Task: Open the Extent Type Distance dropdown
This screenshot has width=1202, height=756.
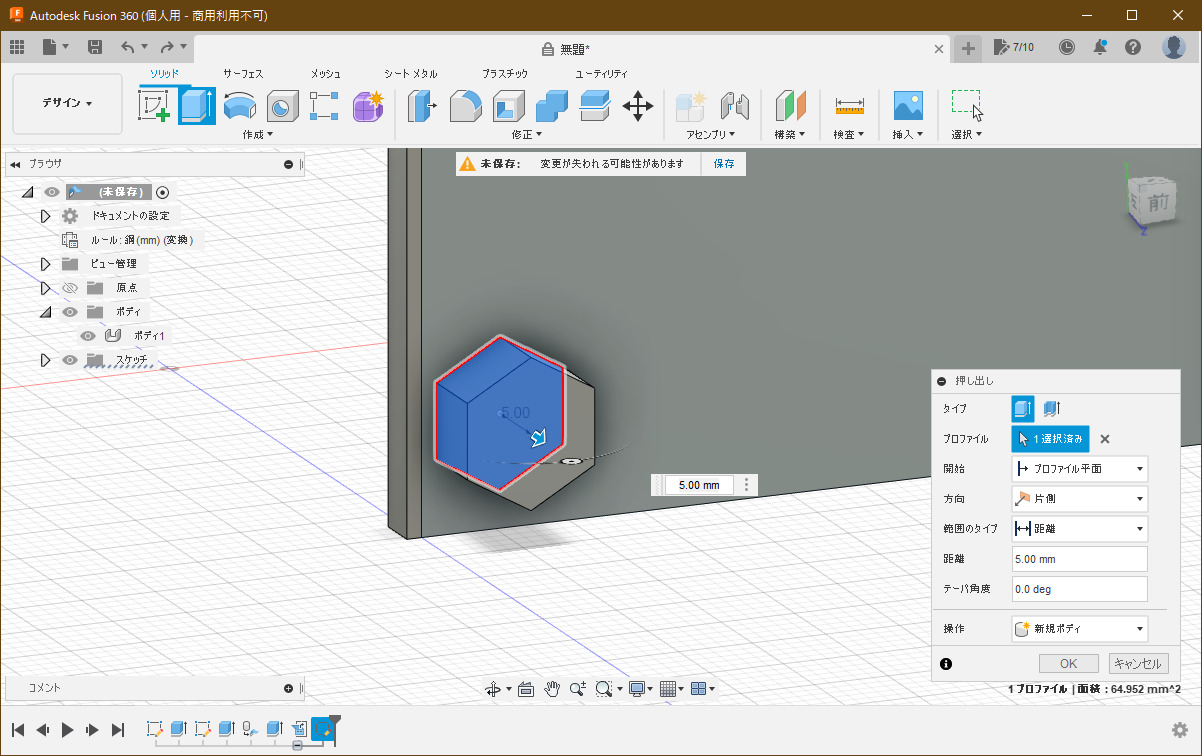Action: click(1079, 529)
